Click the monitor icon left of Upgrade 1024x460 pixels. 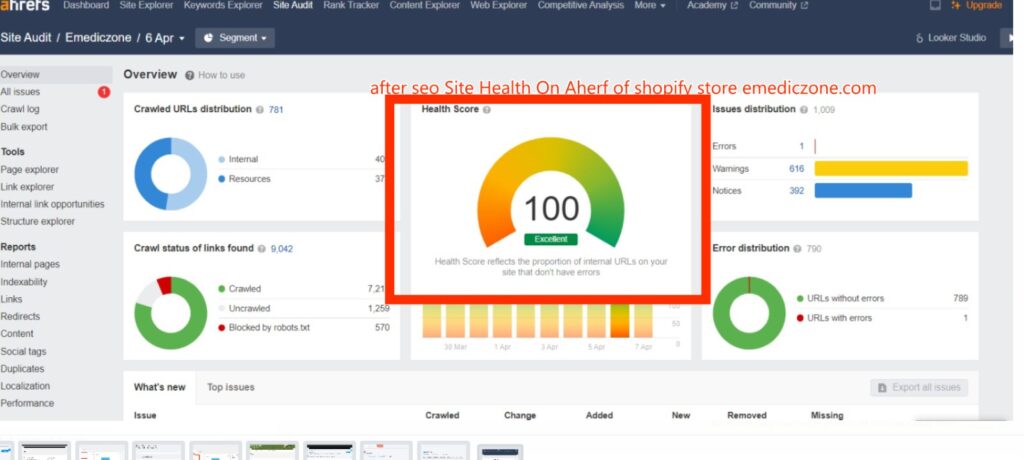(x=935, y=6)
